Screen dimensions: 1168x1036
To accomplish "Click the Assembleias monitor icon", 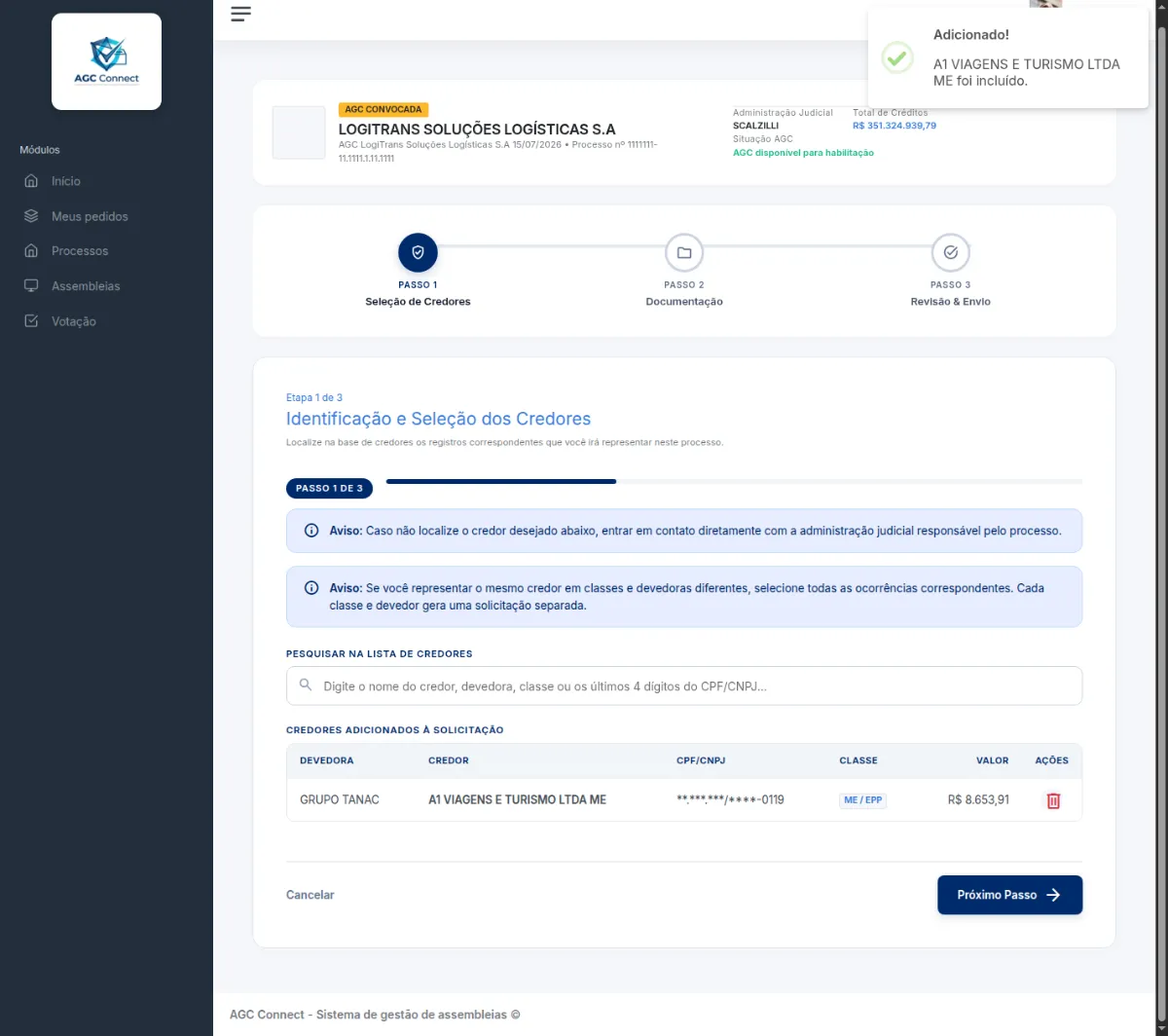I will pyautogui.click(x=31, y=286).
